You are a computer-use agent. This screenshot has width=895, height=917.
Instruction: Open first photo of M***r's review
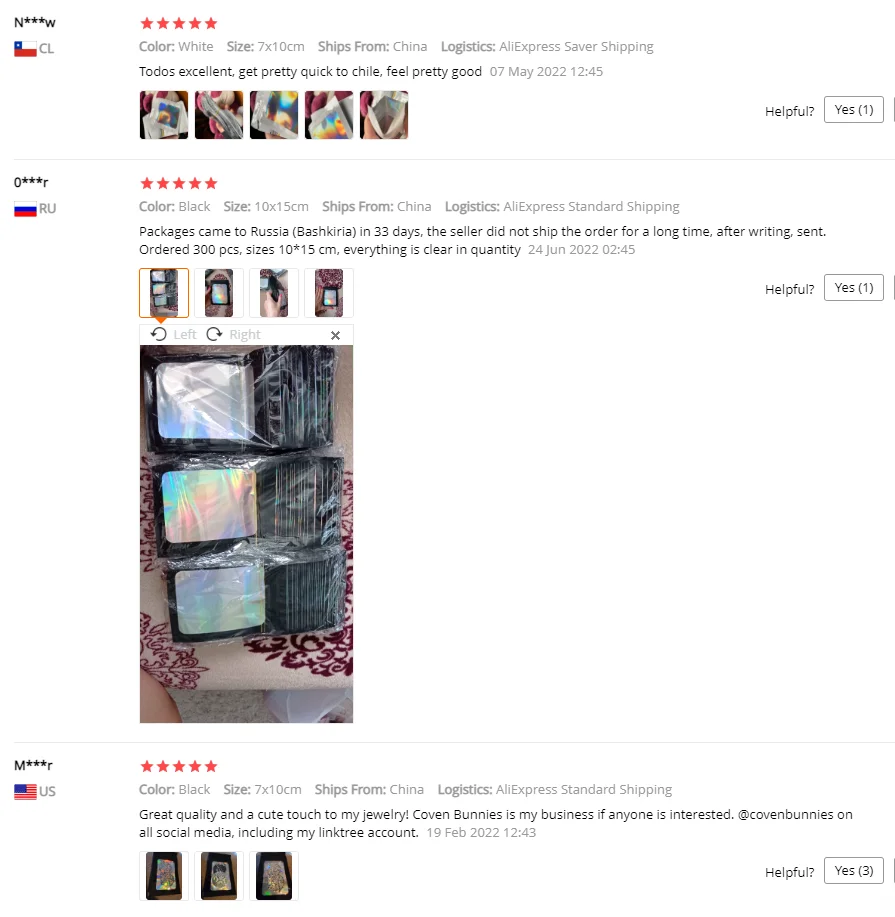click(164, 876)
